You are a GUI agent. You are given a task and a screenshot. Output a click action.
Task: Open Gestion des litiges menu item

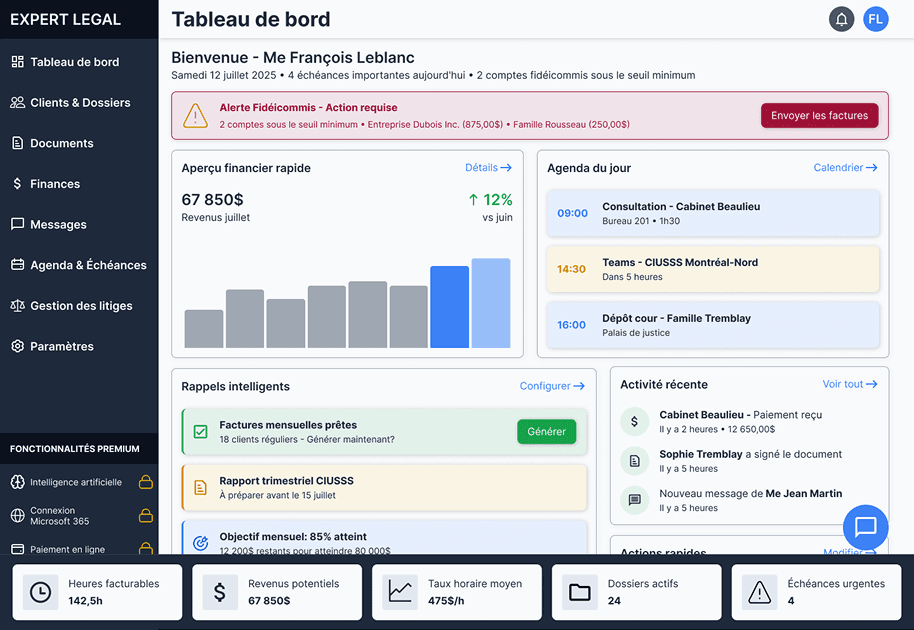(80, 306)
